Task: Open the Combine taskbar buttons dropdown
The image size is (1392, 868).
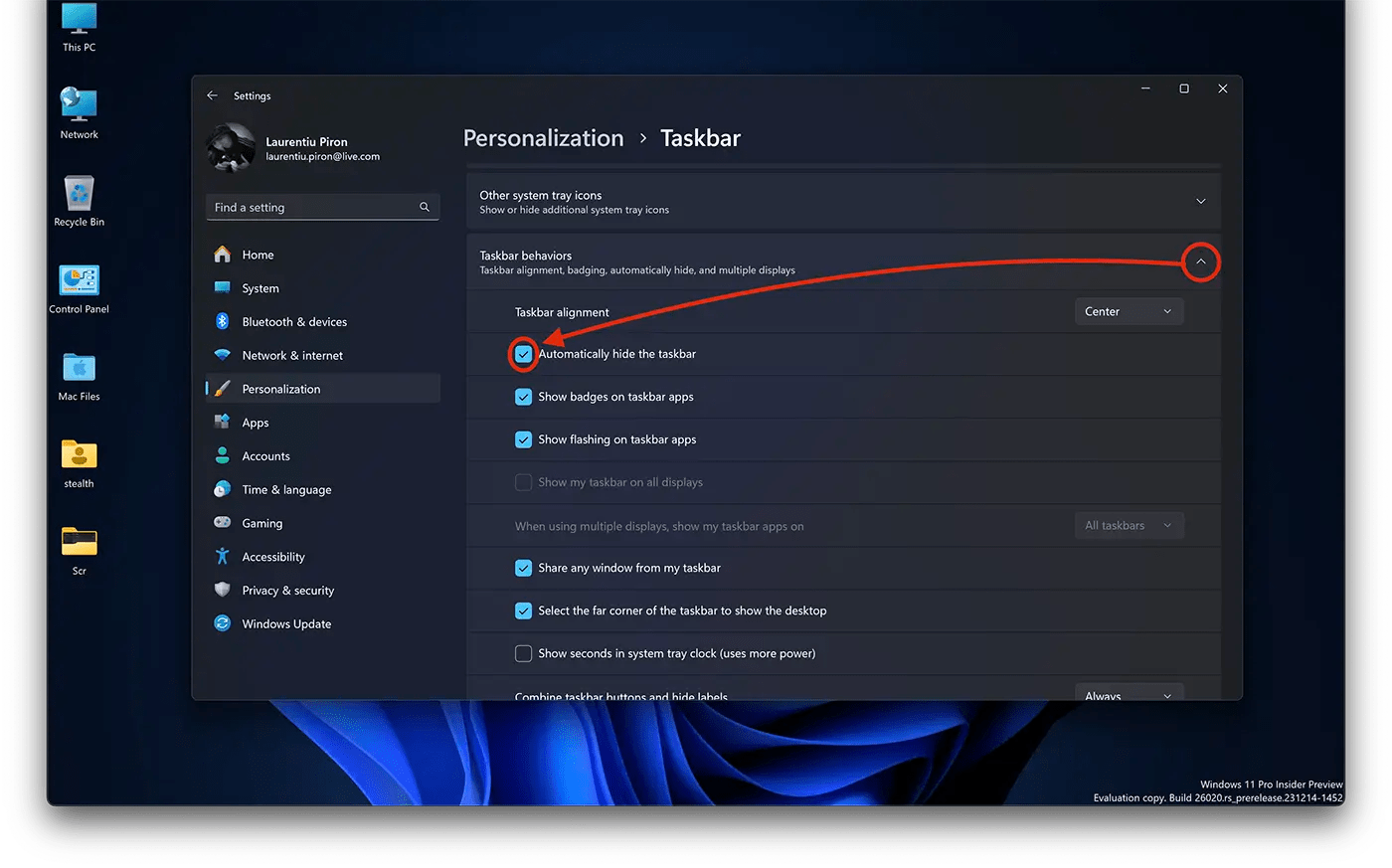Action: pos(1129,693)
